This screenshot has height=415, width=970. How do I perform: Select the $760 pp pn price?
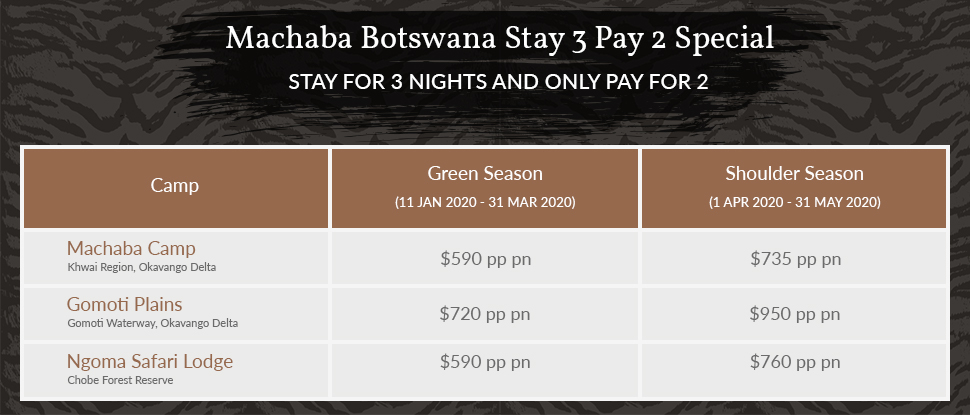click(795, 370)
